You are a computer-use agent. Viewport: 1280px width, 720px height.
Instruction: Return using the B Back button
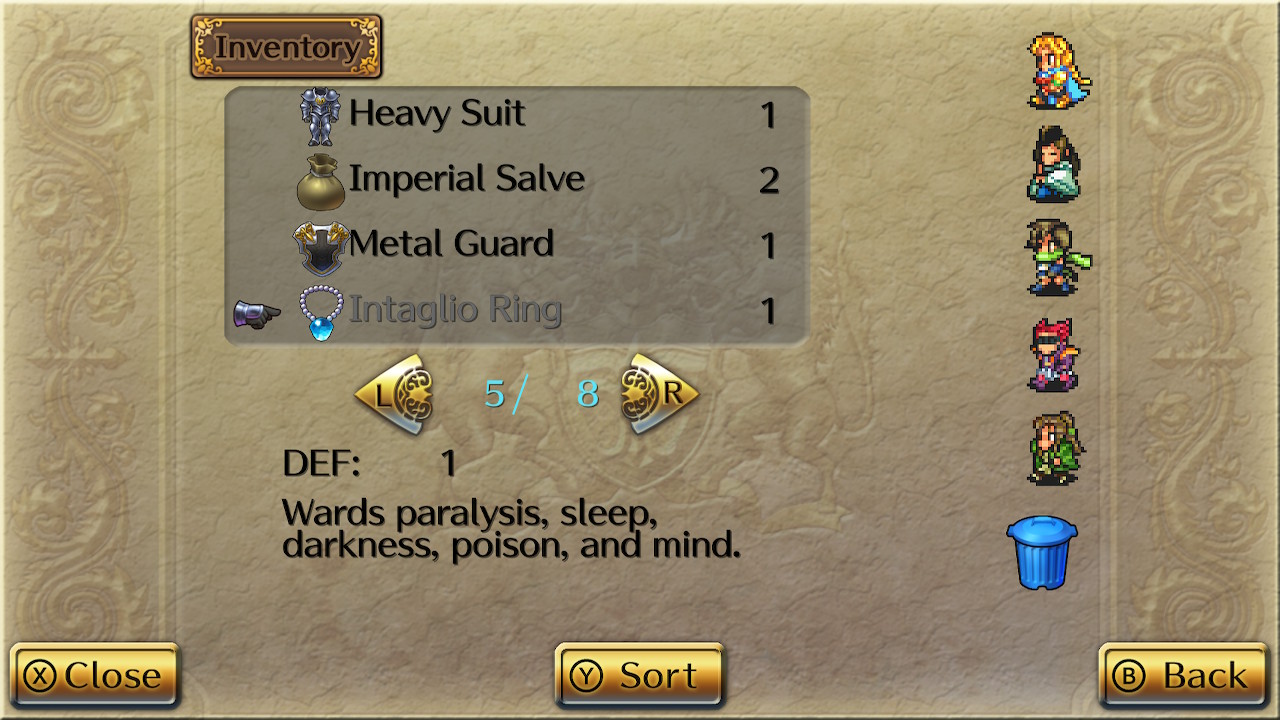tap(1185, 676)
